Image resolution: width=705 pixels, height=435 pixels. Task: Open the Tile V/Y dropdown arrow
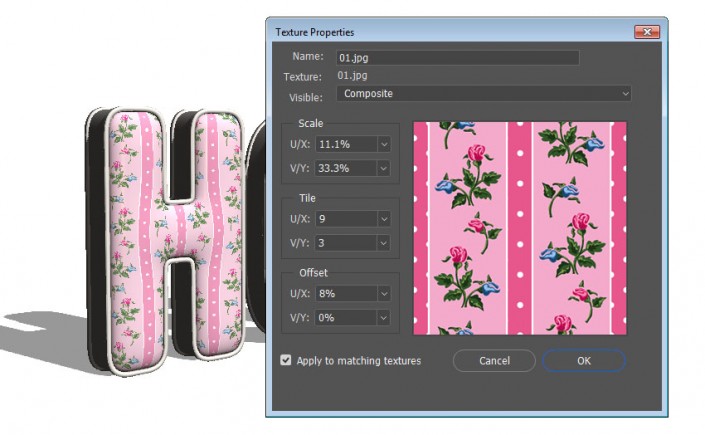pos(383,243)
